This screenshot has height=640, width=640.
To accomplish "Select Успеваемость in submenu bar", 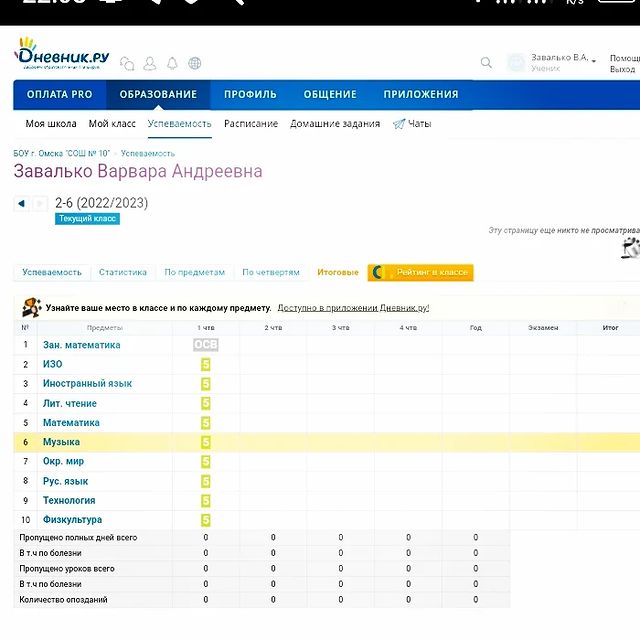I will (180, 124).
